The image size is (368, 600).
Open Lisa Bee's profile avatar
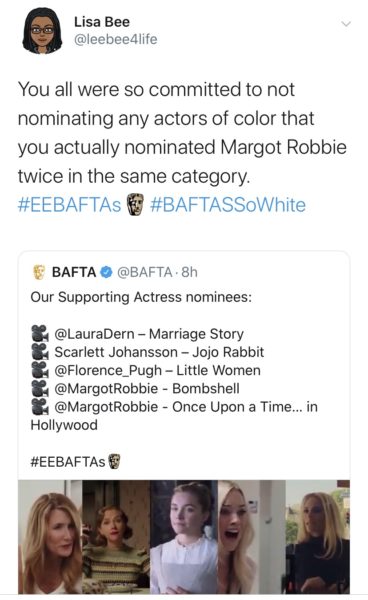42,31
